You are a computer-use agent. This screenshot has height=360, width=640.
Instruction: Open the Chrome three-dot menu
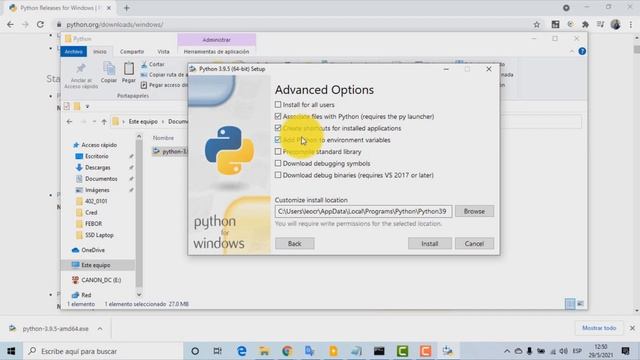631,24
